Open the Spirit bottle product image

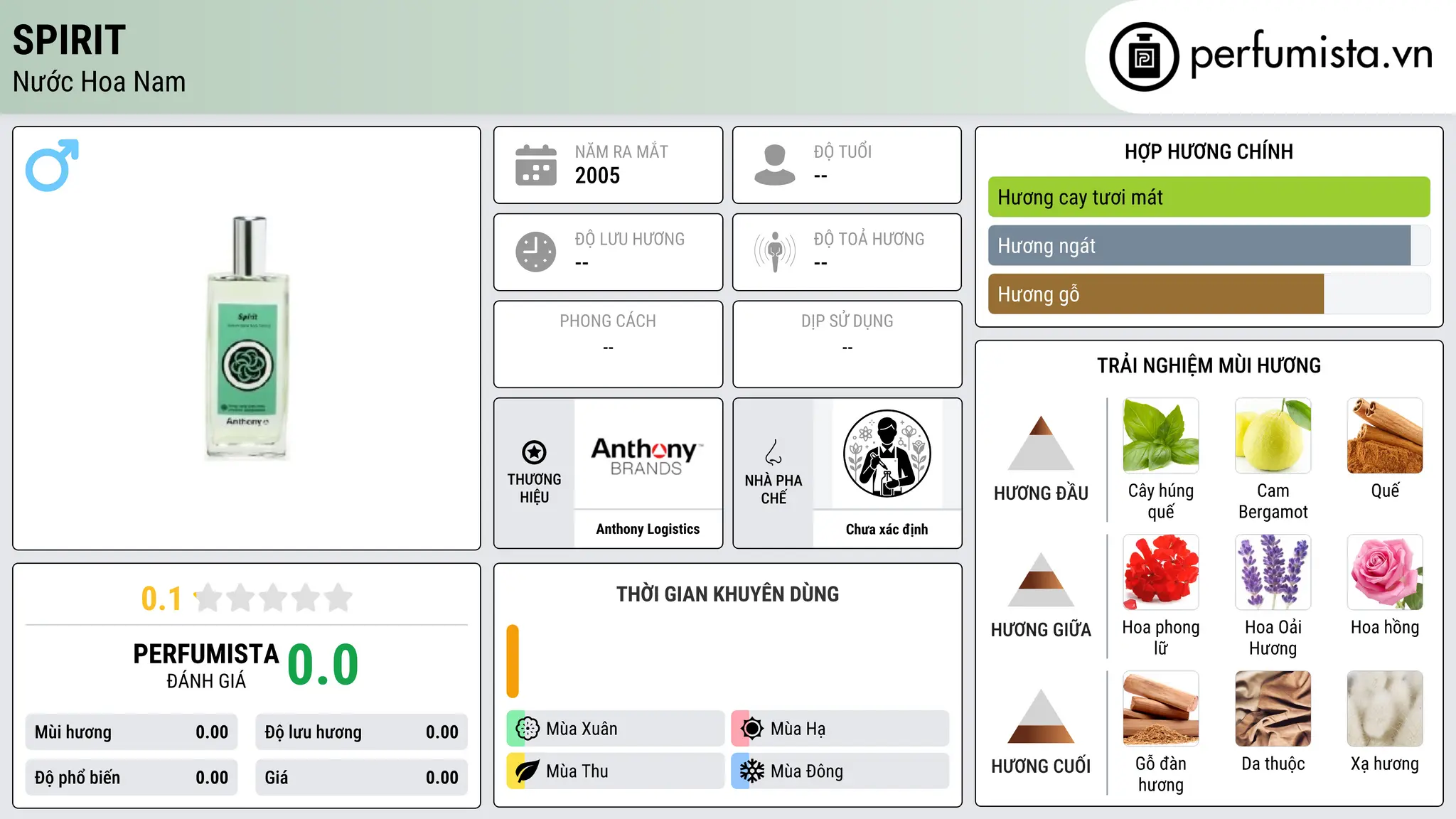247,338
